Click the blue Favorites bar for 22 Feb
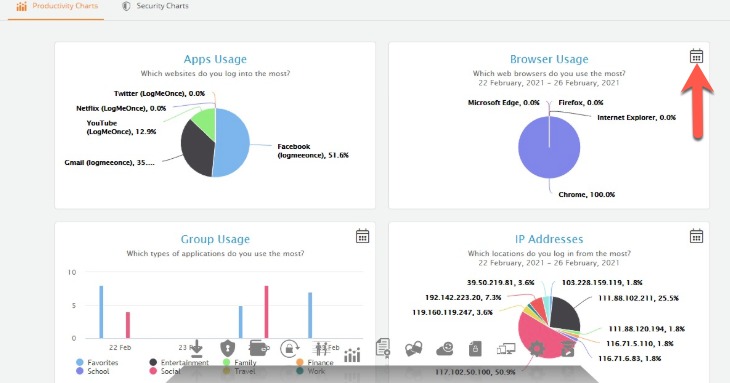Screen dimensions: 730x383 [101, 312]
